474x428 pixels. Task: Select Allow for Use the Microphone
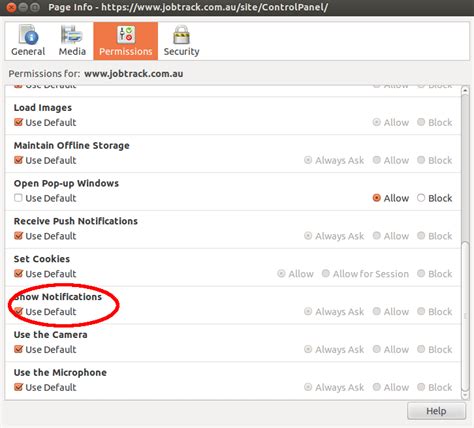click(377, 387)
